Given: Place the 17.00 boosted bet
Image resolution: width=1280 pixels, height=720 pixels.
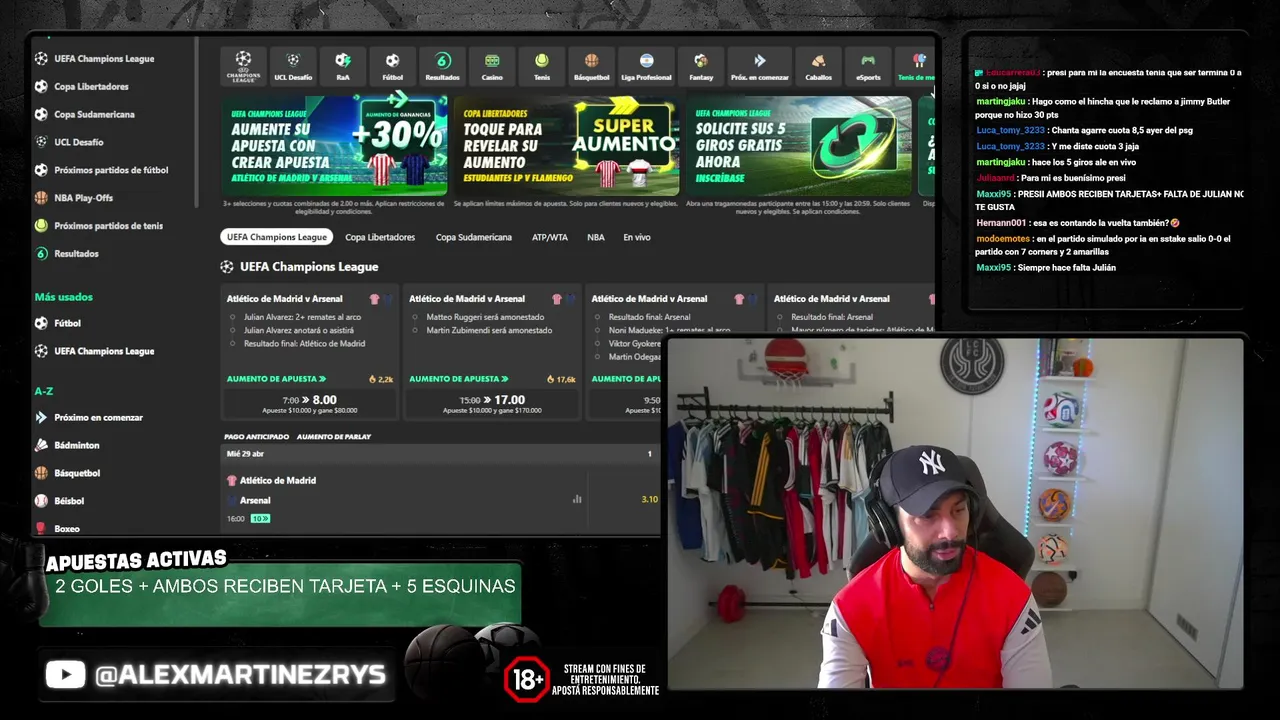Looking at the screenshot, I should point(492,404).
